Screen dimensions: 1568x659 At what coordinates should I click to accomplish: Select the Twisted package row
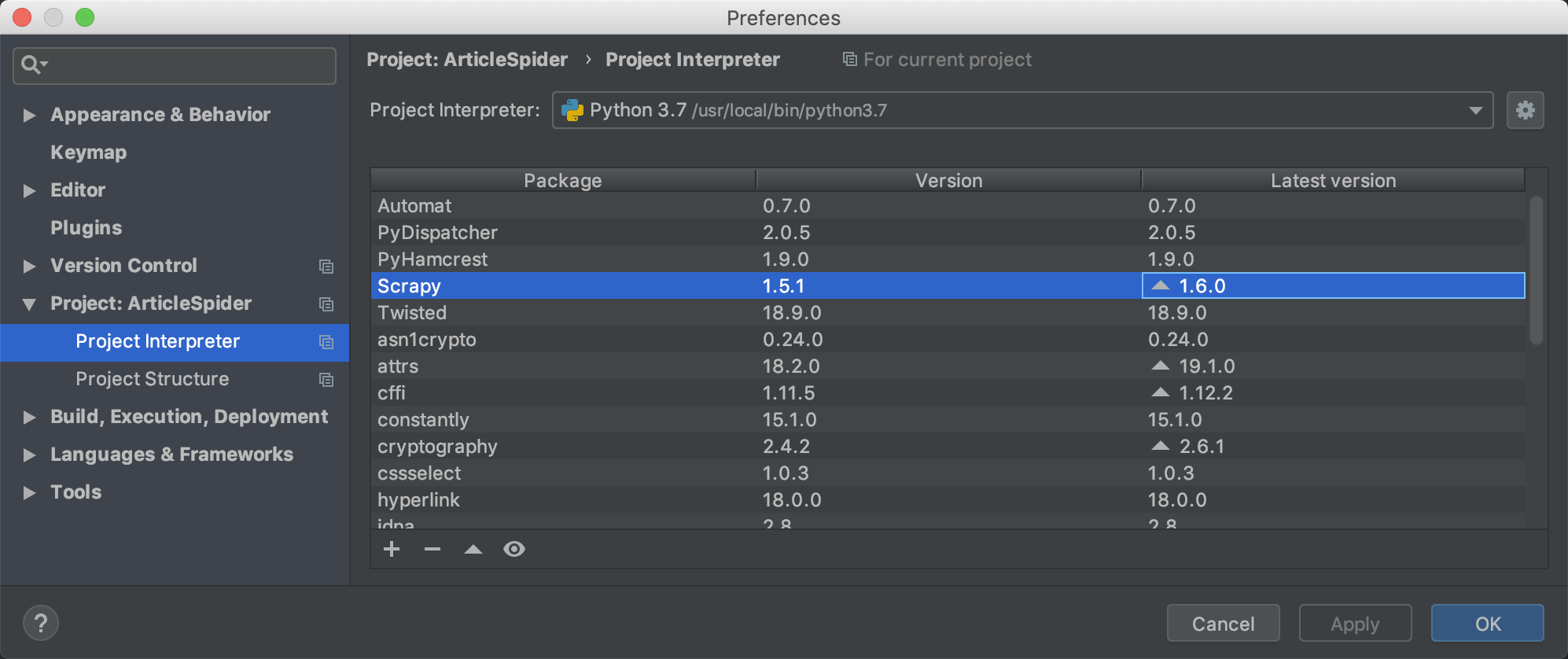point(948,313)
